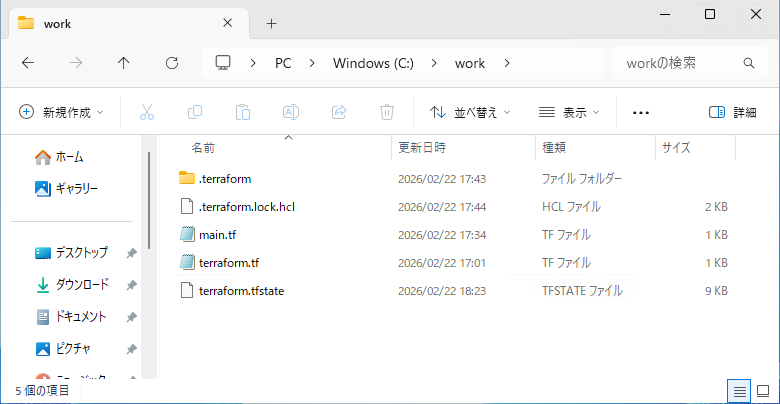Click the Refresh button in navigation bar
The width and height of the screenshot is (780, 404).
pyautogui.click(x=171, y=63)
